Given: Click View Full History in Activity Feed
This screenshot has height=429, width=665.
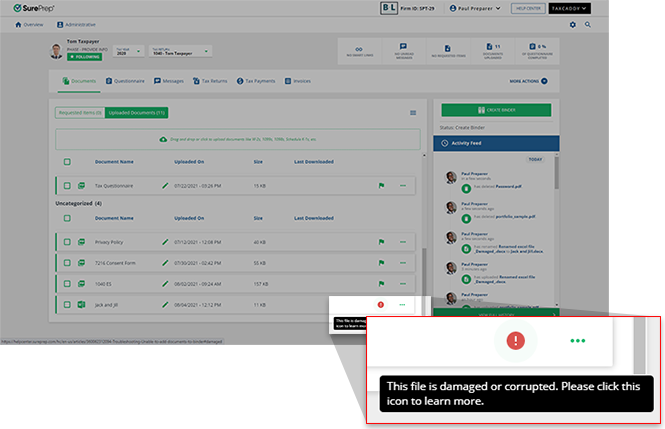Looking at the screenshot, I should click(x=496, y=314).
